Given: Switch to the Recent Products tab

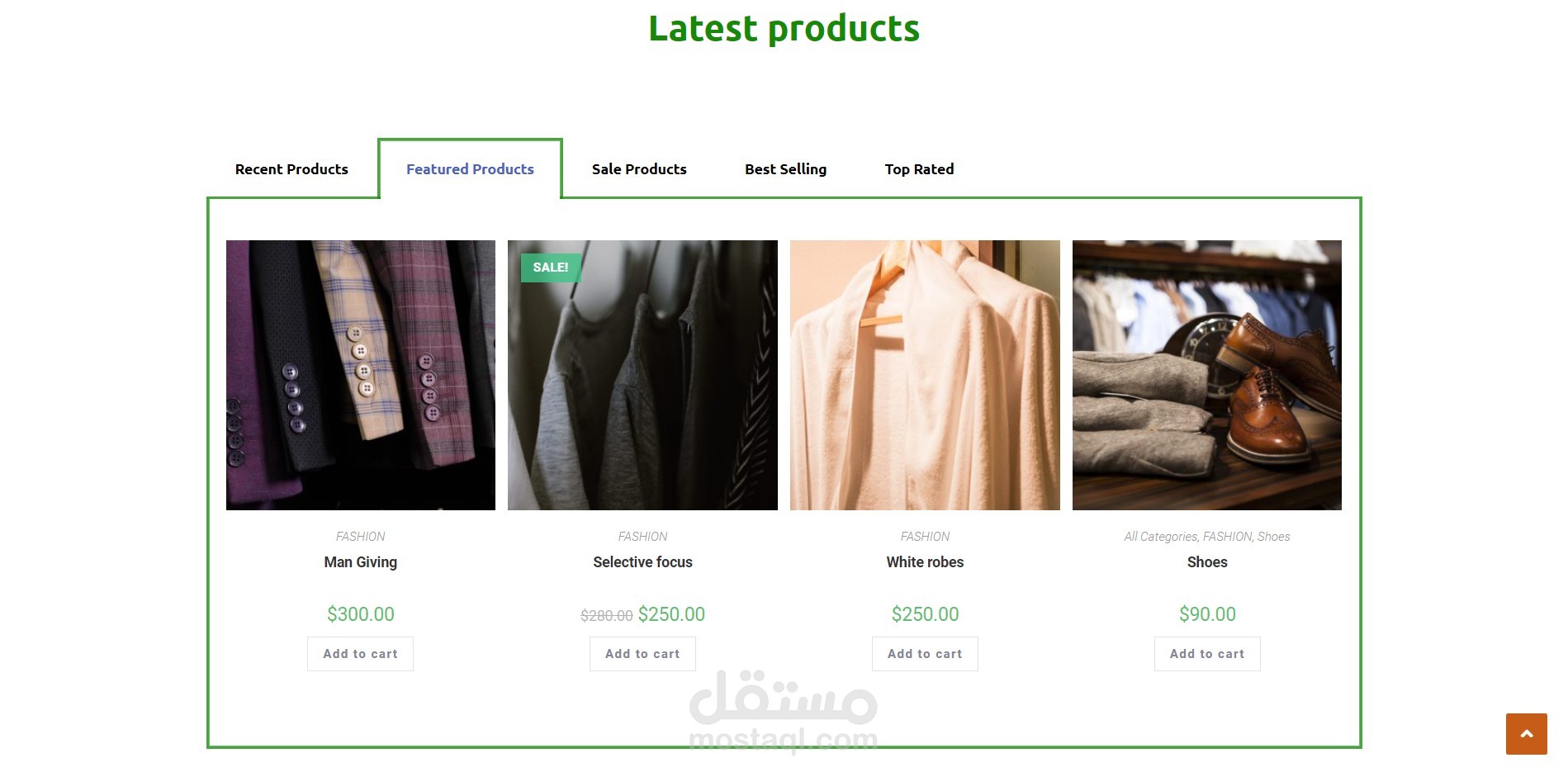Looking at the screenshot, I should pyautogui.click(x=291, y=169).
